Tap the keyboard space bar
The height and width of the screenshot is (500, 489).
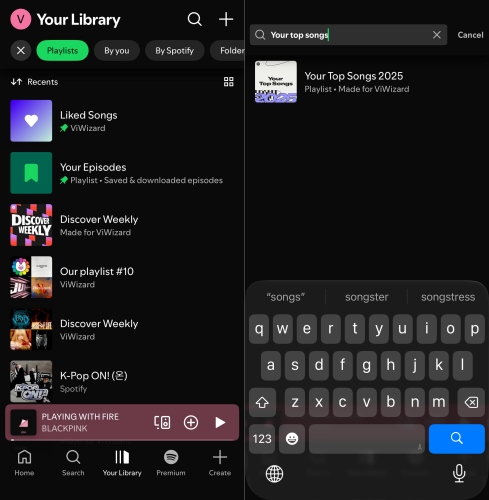click(367, 439)
